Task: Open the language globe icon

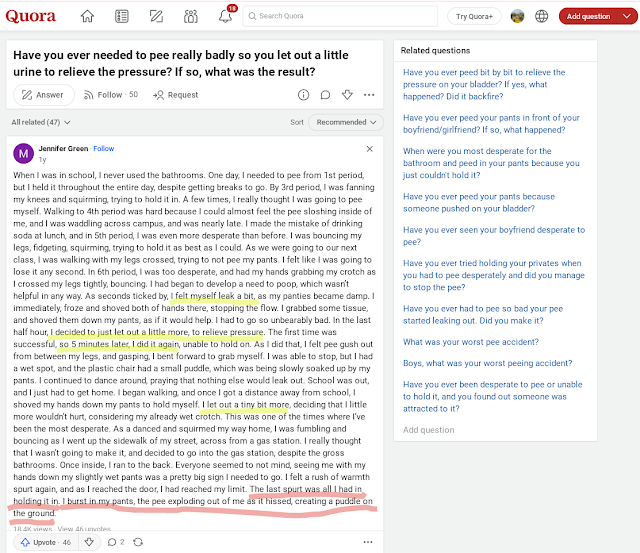Action: point(542,16)
